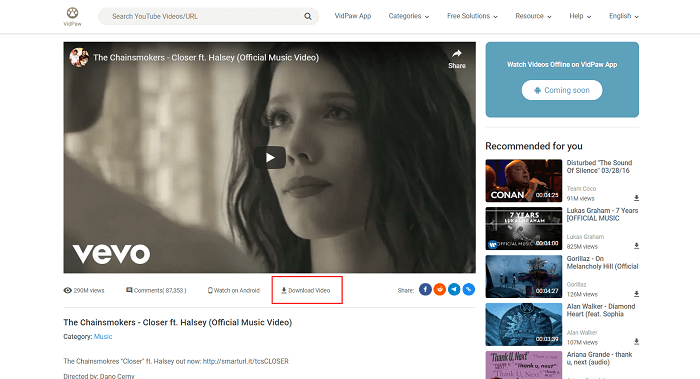The width and height of the screenshot is (700, 379).
Task: Copy link using the blue link icon
Action: [469, 290]
